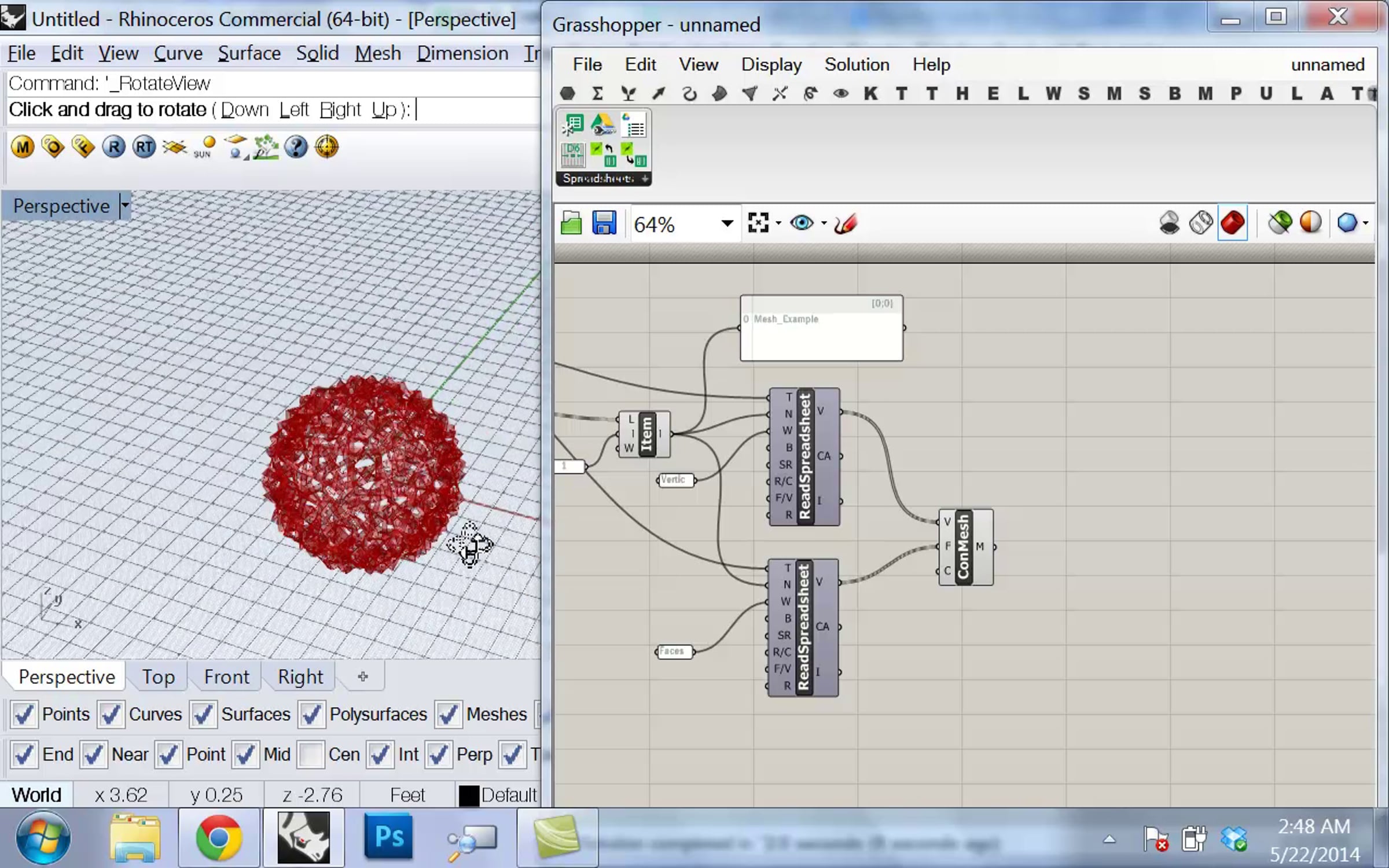This screenshot has height=868, width=1389.
Task: Click the blue question mark help icon
Action: [296, 147]
